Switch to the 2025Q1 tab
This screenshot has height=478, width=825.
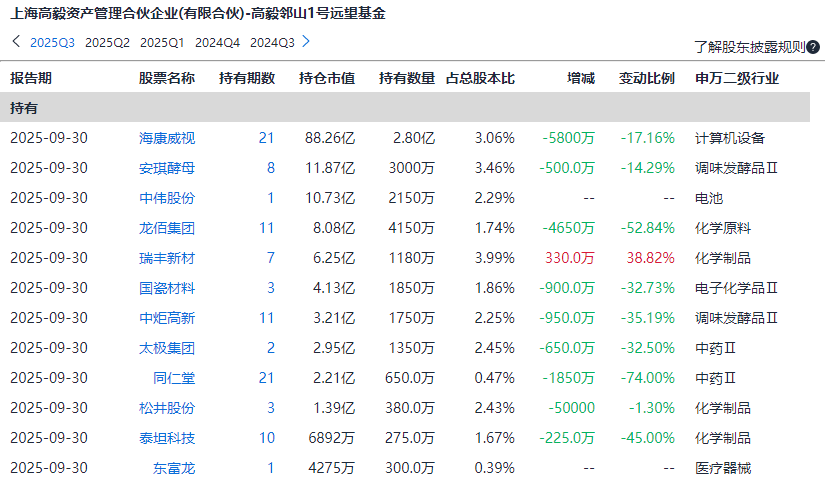162,43
